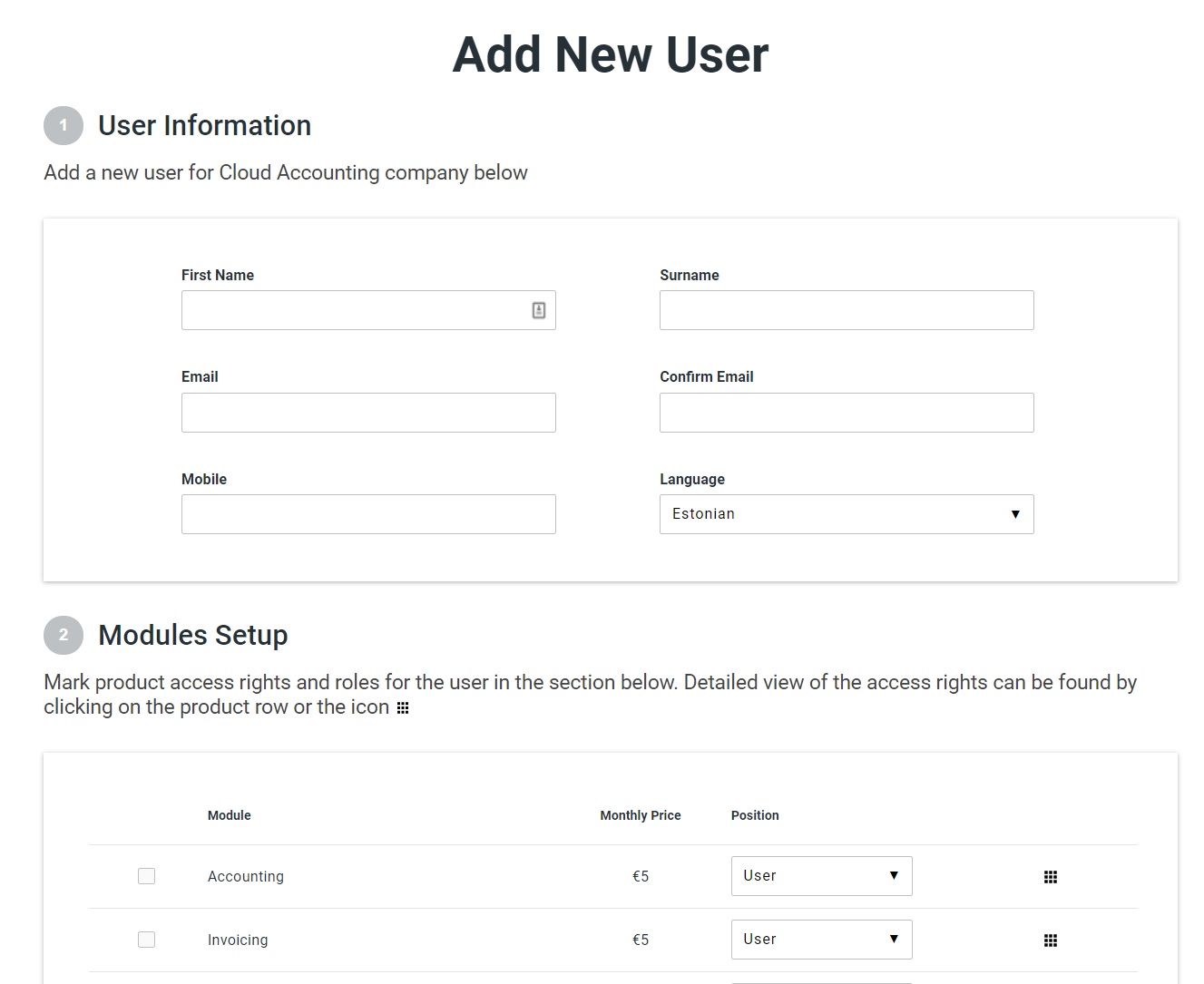
Task: Click the Accounting module row name
Action: (x=246, y=876)
